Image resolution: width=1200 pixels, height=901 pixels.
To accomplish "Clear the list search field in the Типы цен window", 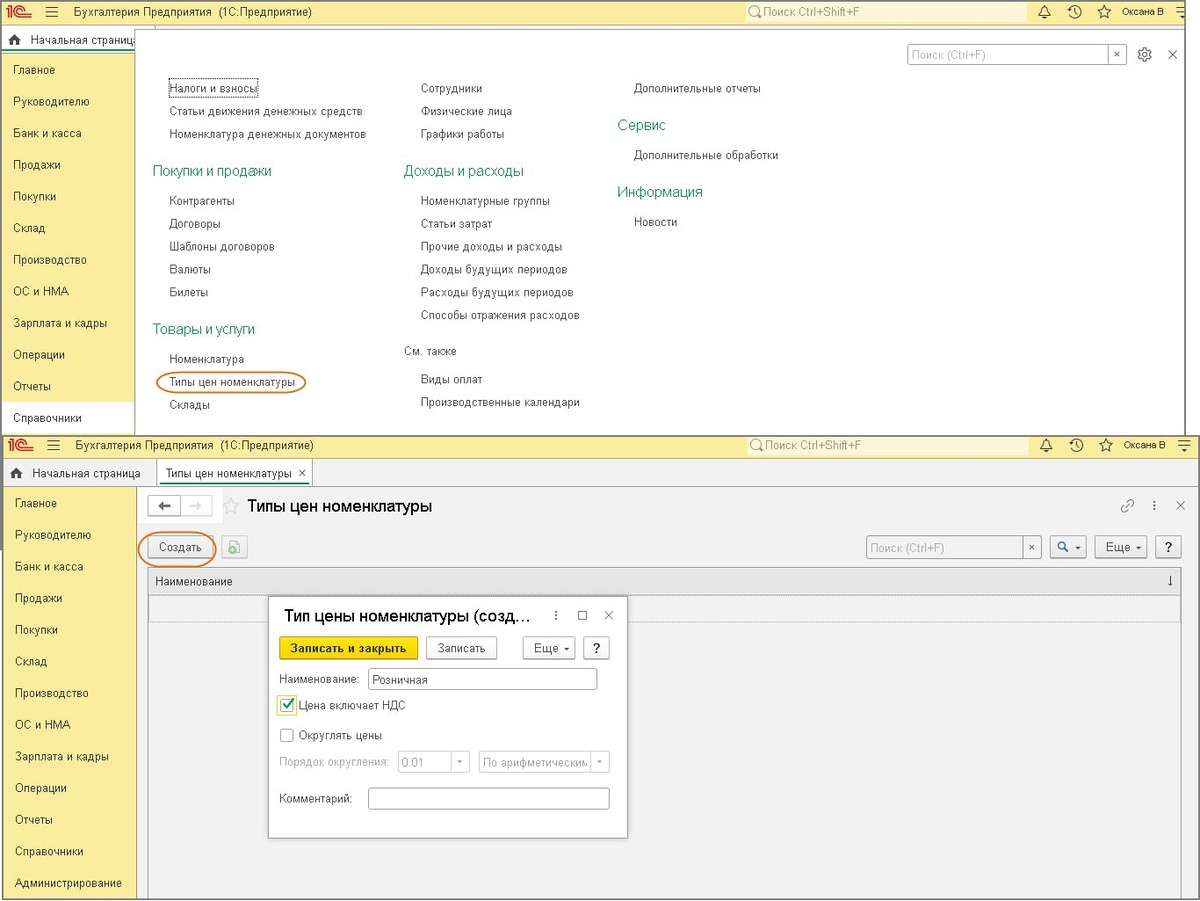I will 1032,548.
